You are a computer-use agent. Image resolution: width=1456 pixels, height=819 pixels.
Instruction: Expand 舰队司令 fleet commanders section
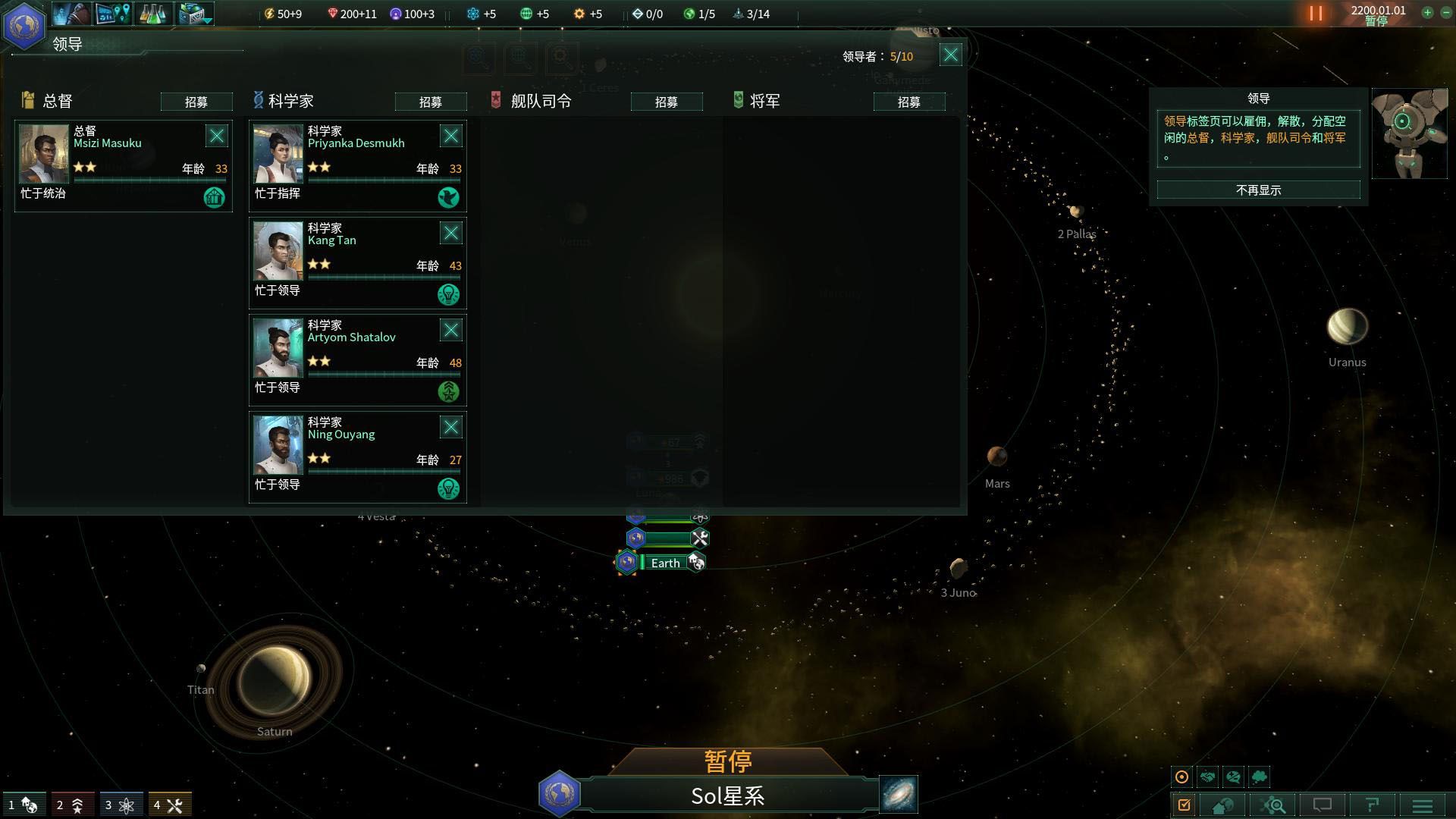click(539, 99)
